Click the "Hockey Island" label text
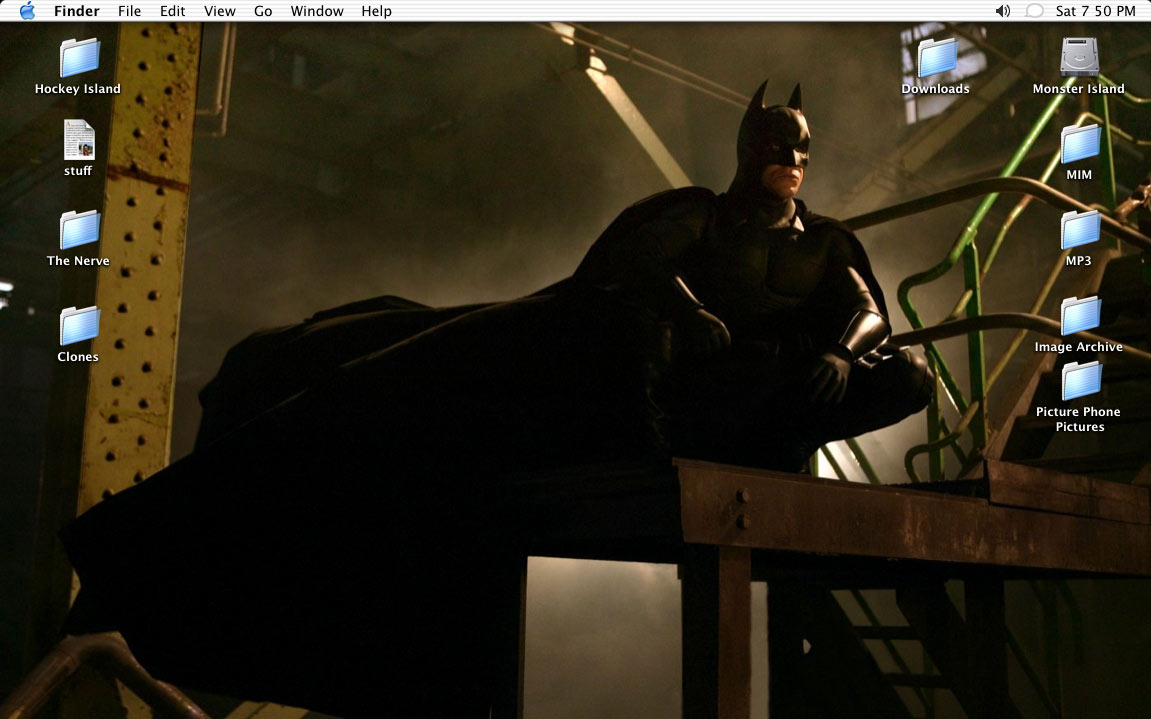1151x719 pixels. click(78, 89)
